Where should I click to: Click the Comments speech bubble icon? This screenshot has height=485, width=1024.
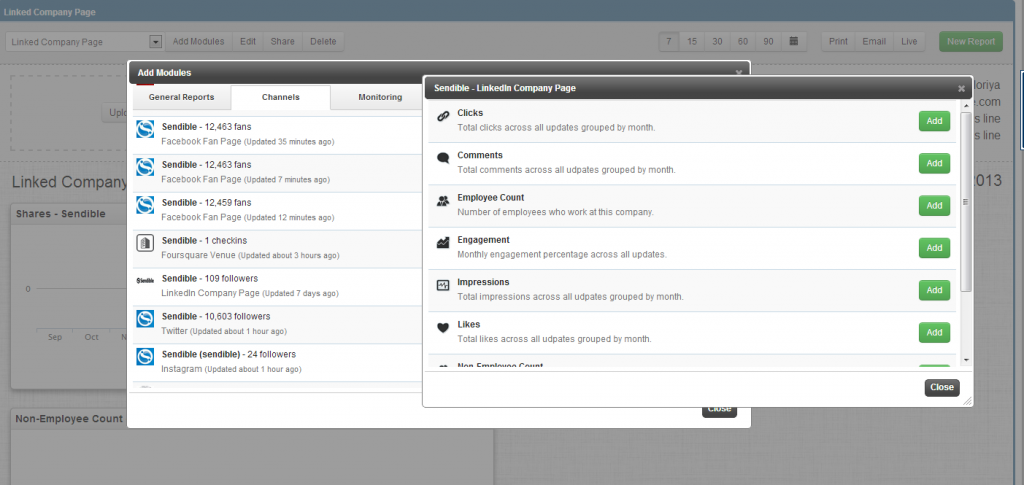[x=443, y=158]
